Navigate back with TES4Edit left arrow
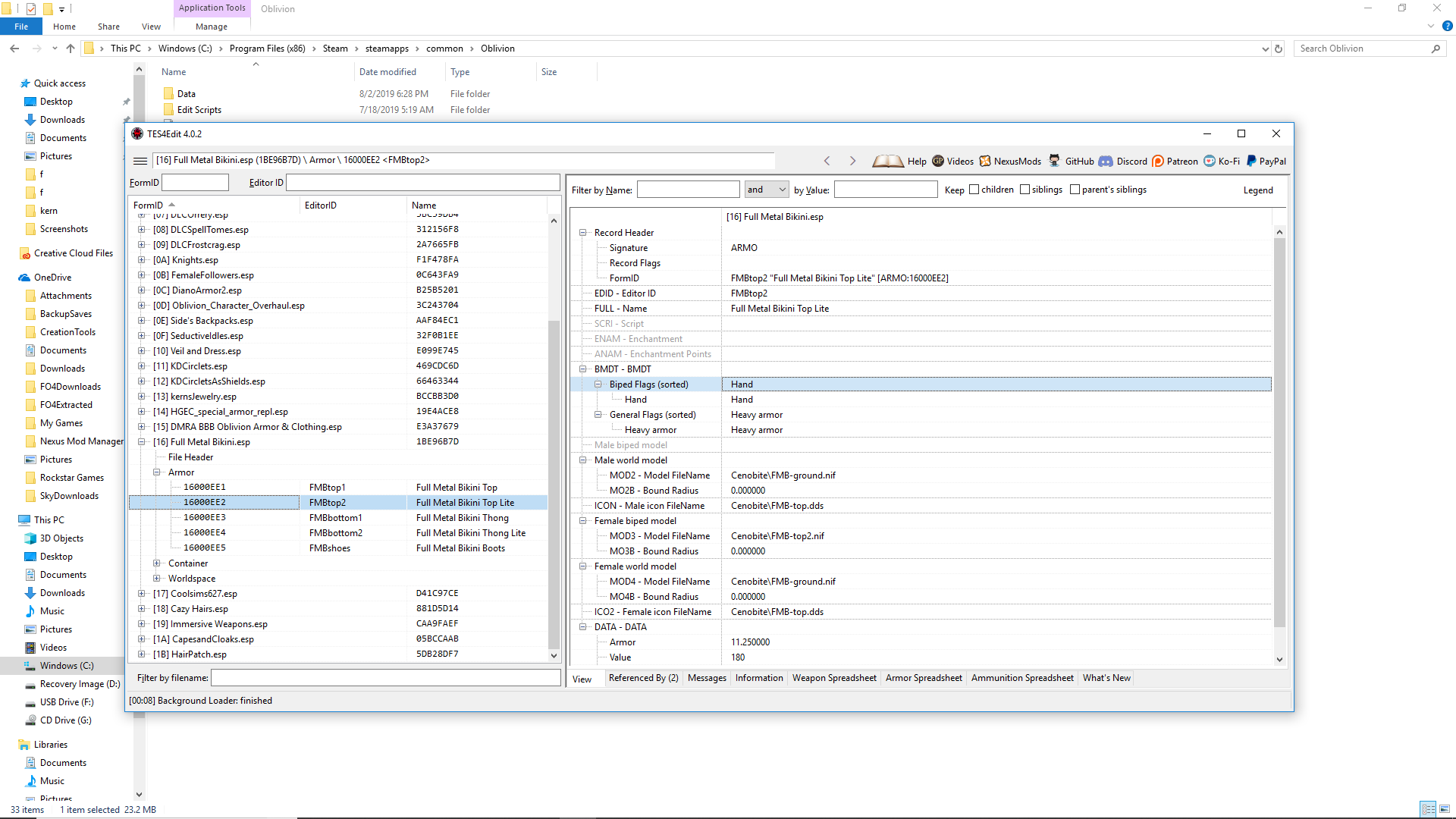1456x819 pixels. click(x=827, y=161)
